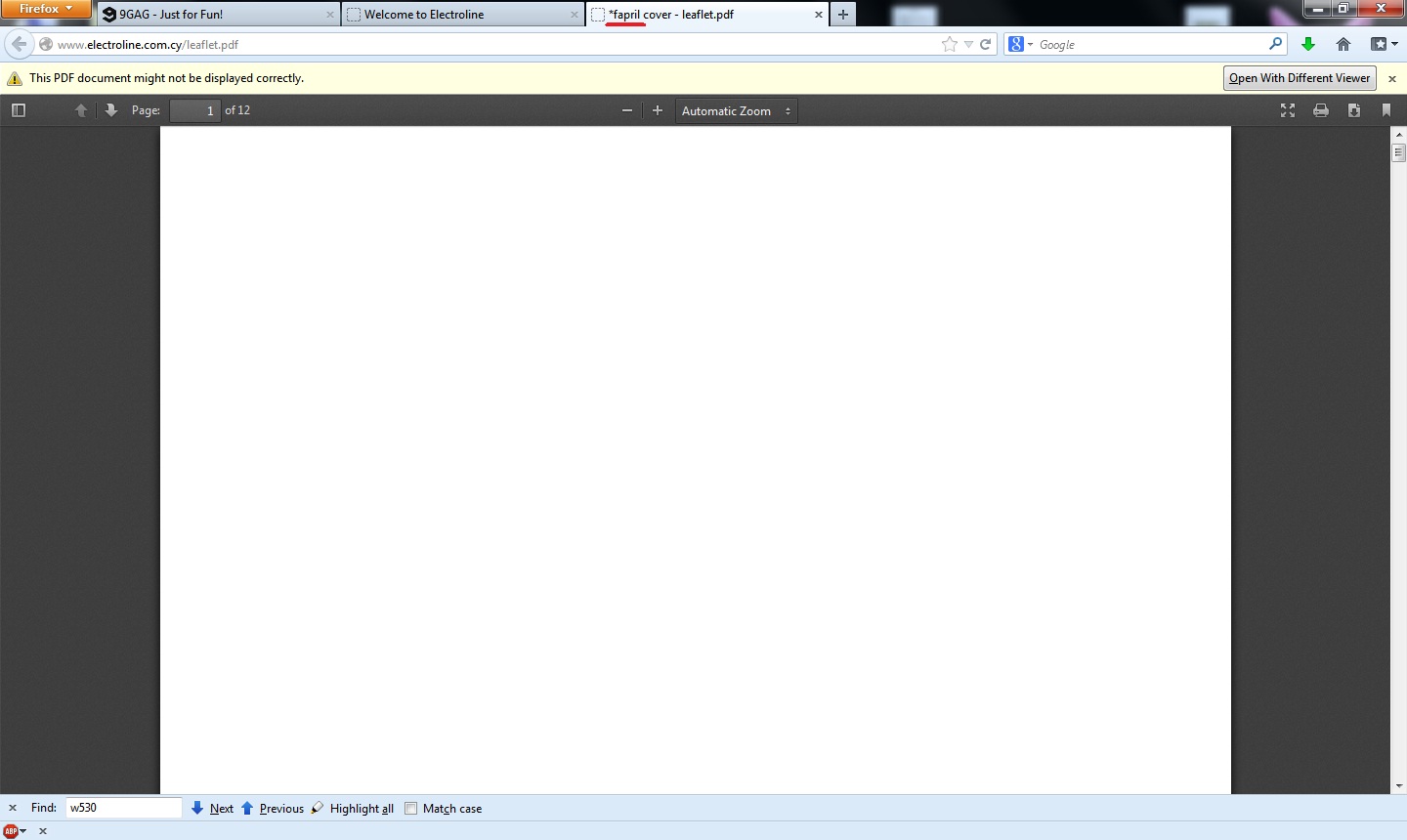
Task: Reload the current page
Action: (986, 44)
